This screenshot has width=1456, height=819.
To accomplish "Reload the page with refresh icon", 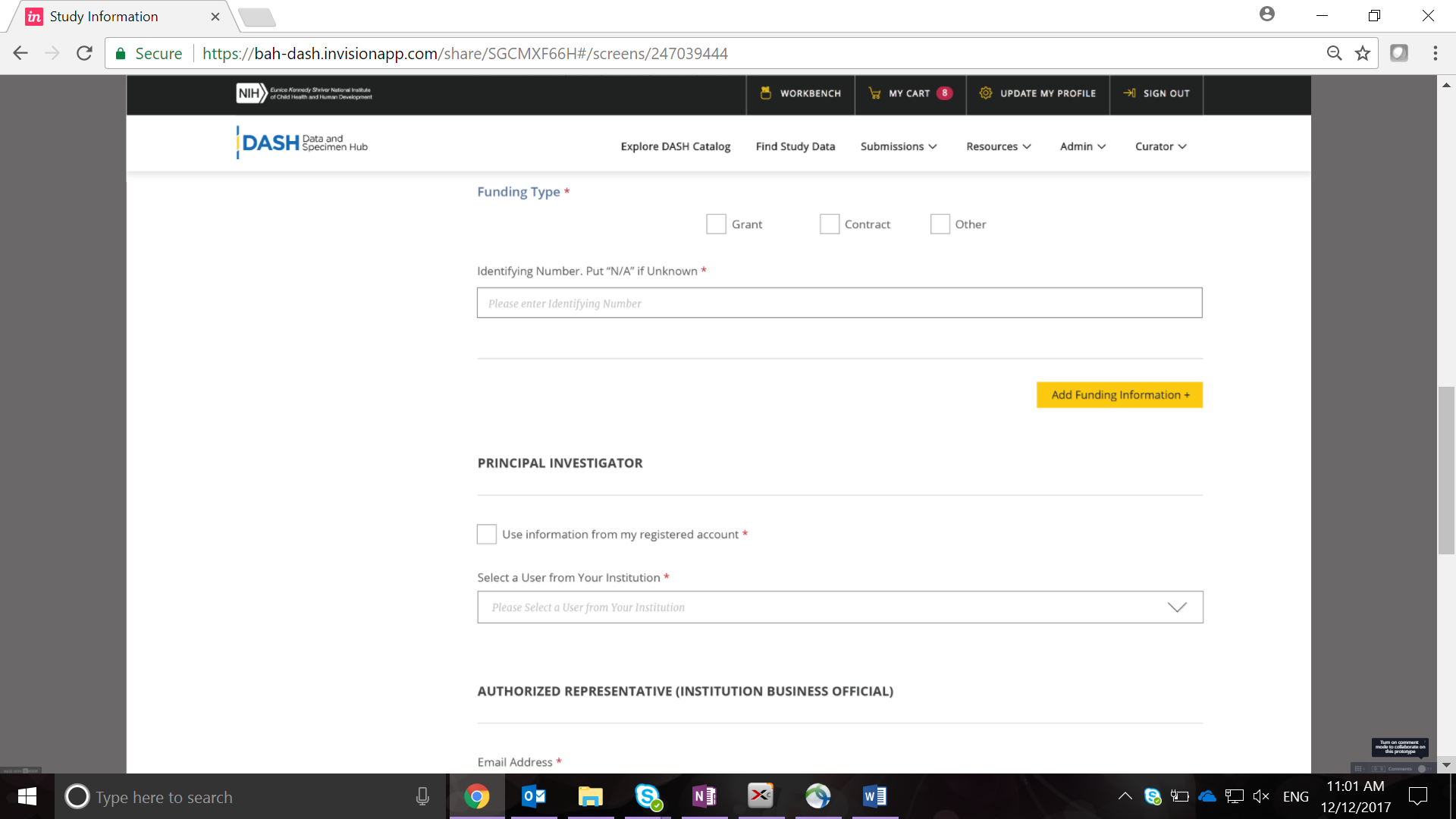I will [x=84, y=53].
